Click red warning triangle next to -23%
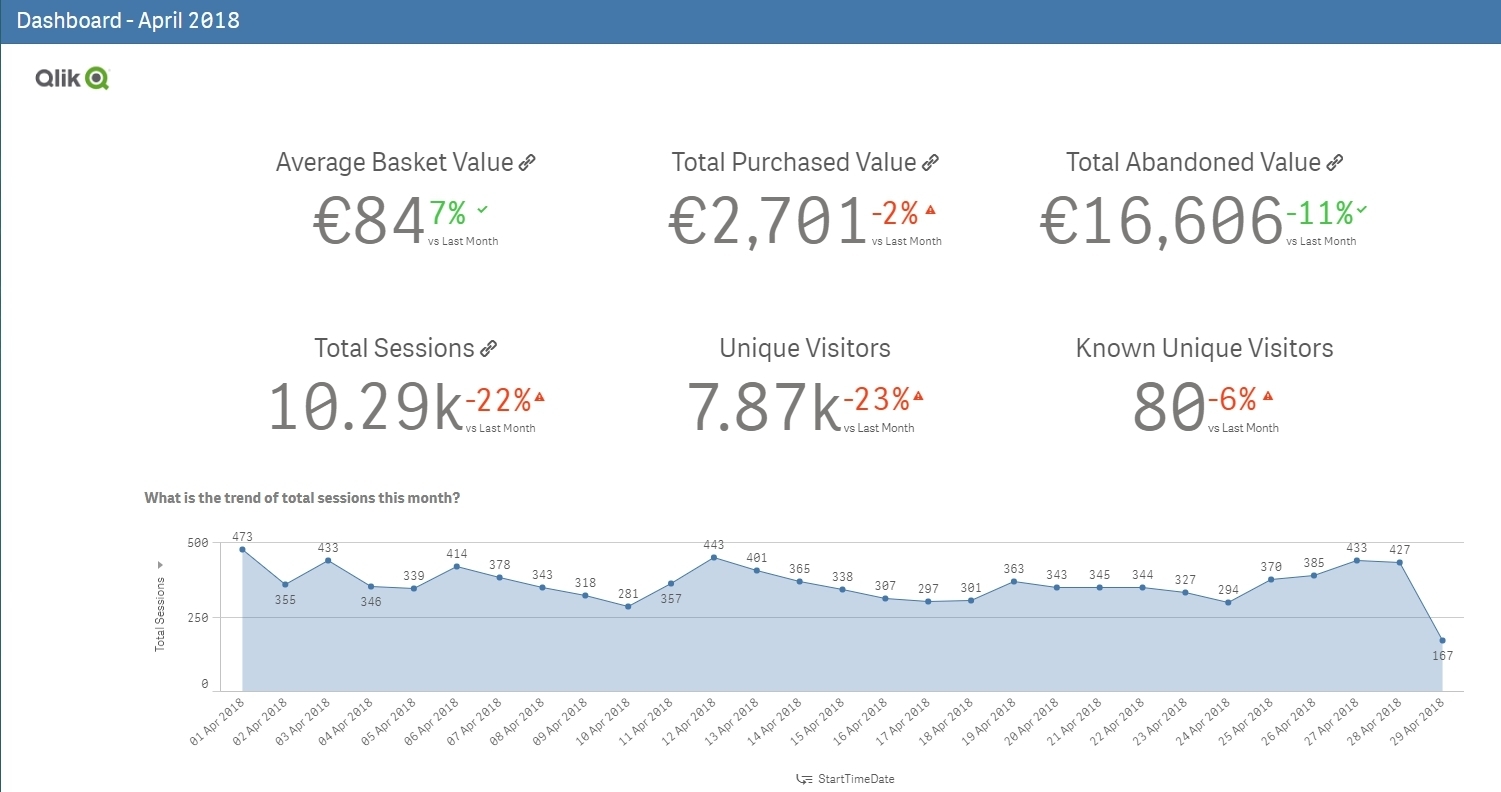Viewport: 1501px width, 792px height. tap(918, 397)
